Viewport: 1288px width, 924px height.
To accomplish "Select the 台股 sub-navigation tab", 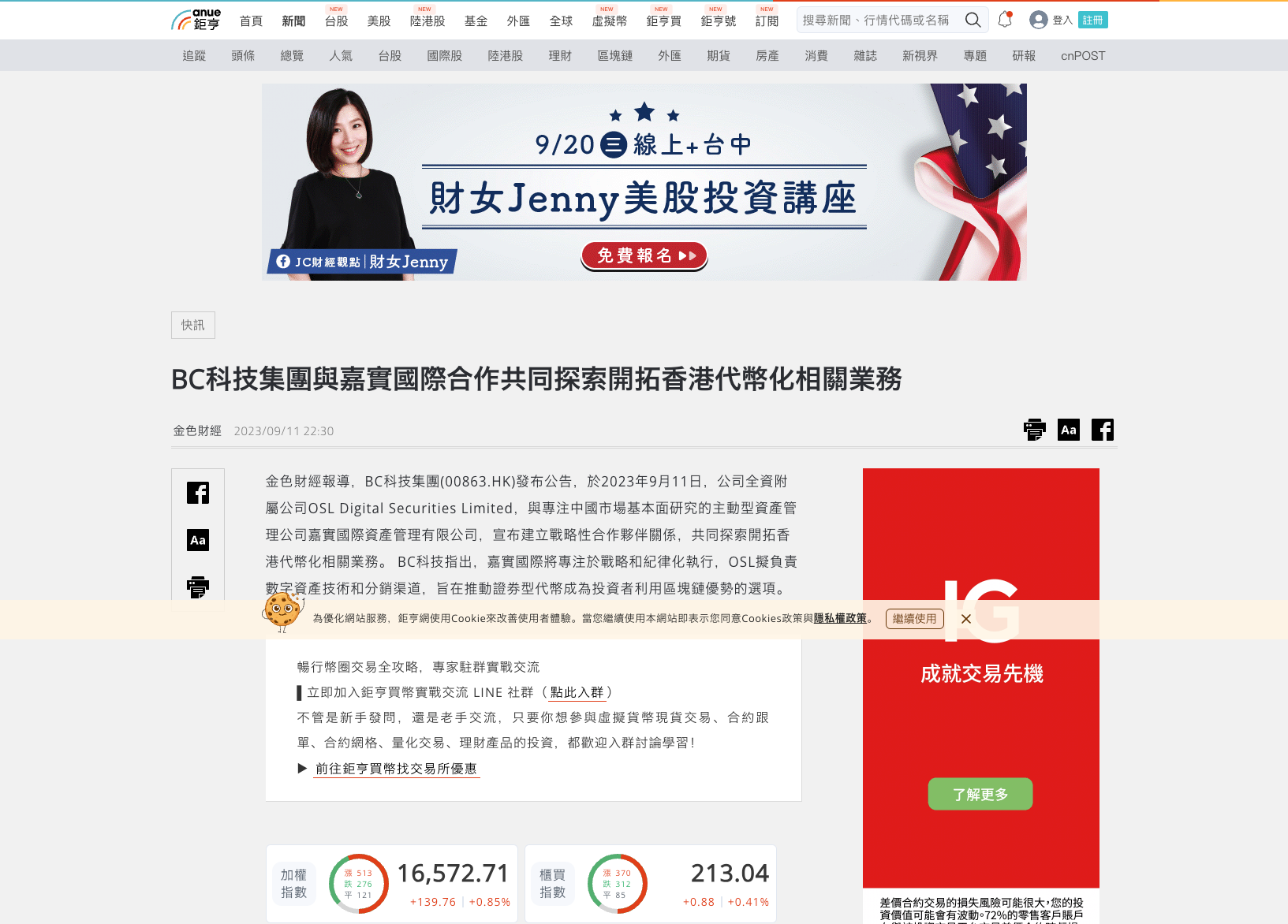I will click(390, 56).
